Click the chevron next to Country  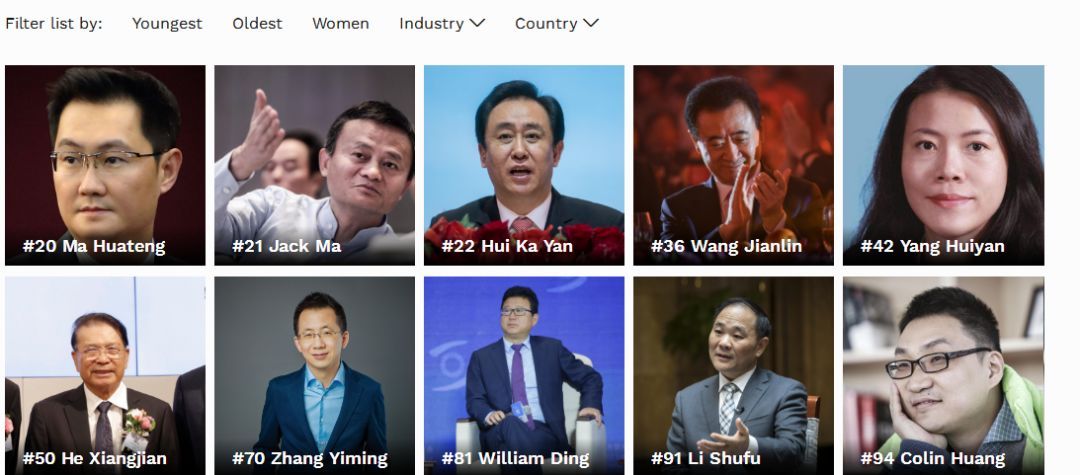591,23
